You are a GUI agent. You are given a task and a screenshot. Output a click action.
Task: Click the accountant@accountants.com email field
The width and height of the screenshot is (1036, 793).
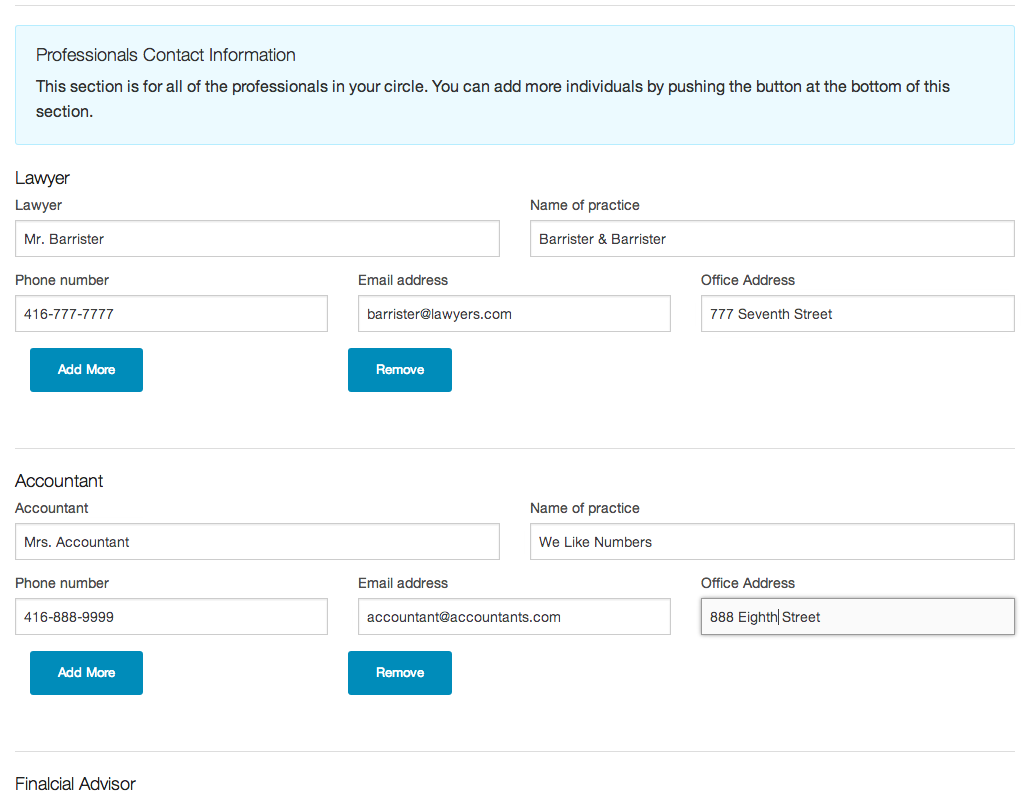pyautogui.click(x=513, y=616)
